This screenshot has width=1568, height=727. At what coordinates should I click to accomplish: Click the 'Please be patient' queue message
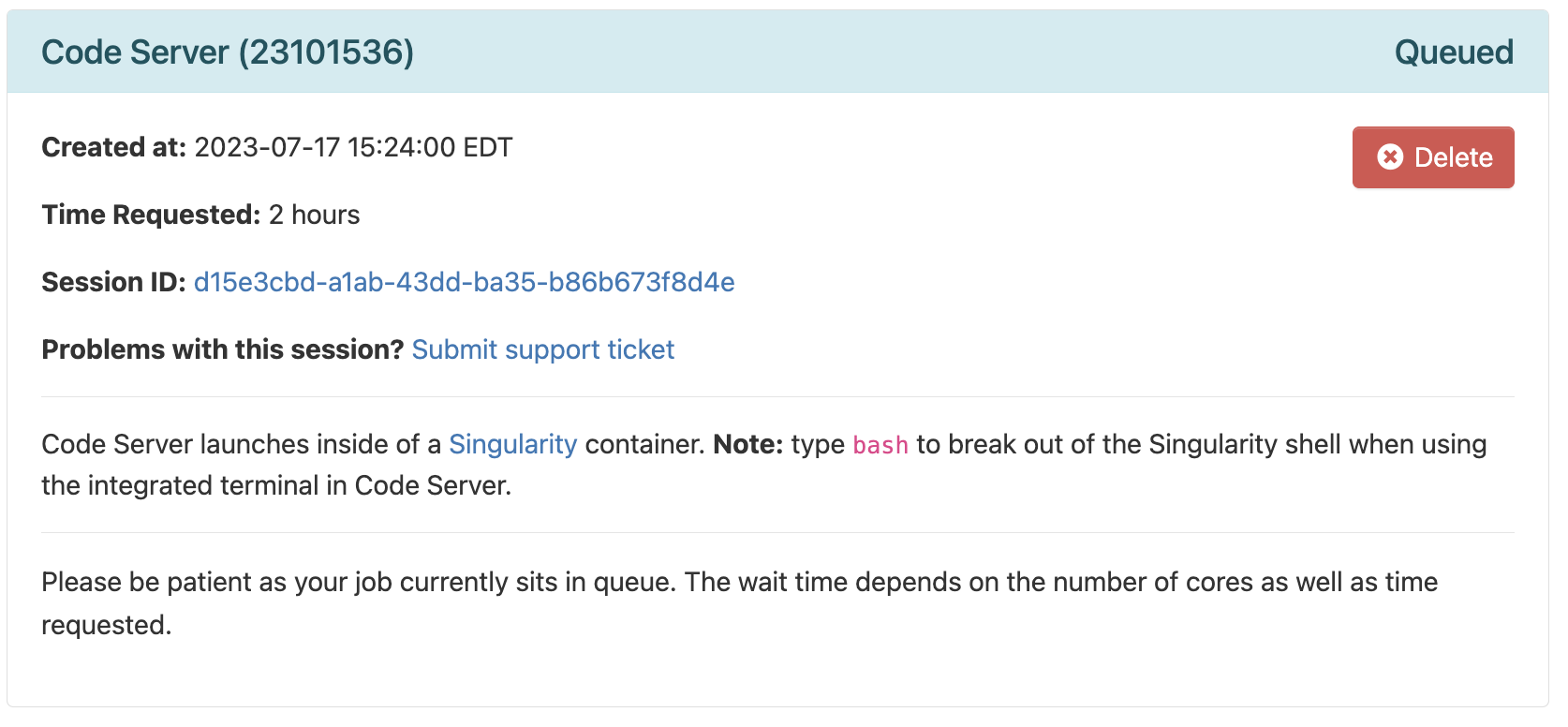coord(740,603)
